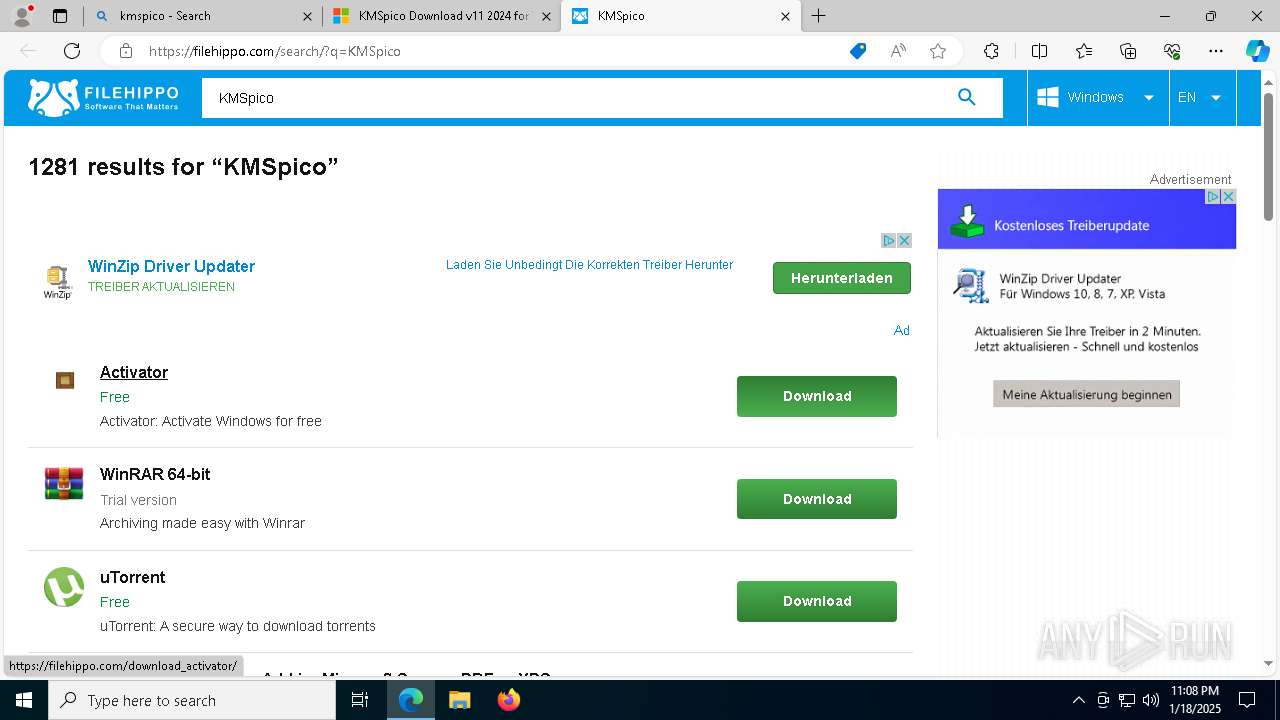Switch to KMSpico Download v11 2024 tab

point(444,16)
